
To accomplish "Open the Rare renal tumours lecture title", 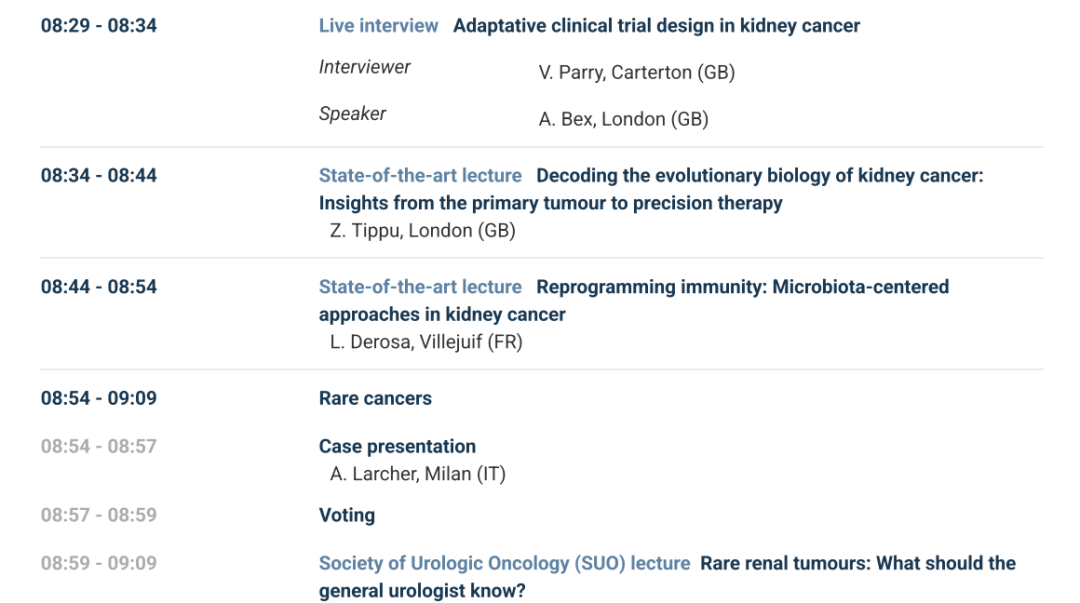I will click(857, 564).
